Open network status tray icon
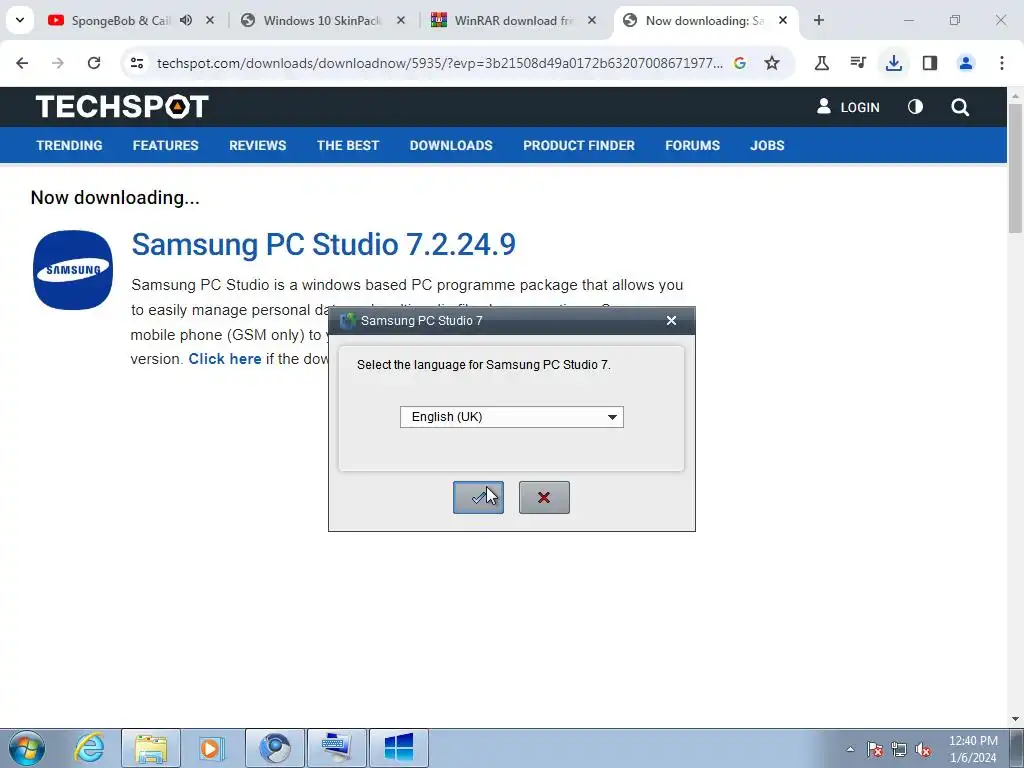1024x768 pixels. pyautogui.click(x=899, y=750)
